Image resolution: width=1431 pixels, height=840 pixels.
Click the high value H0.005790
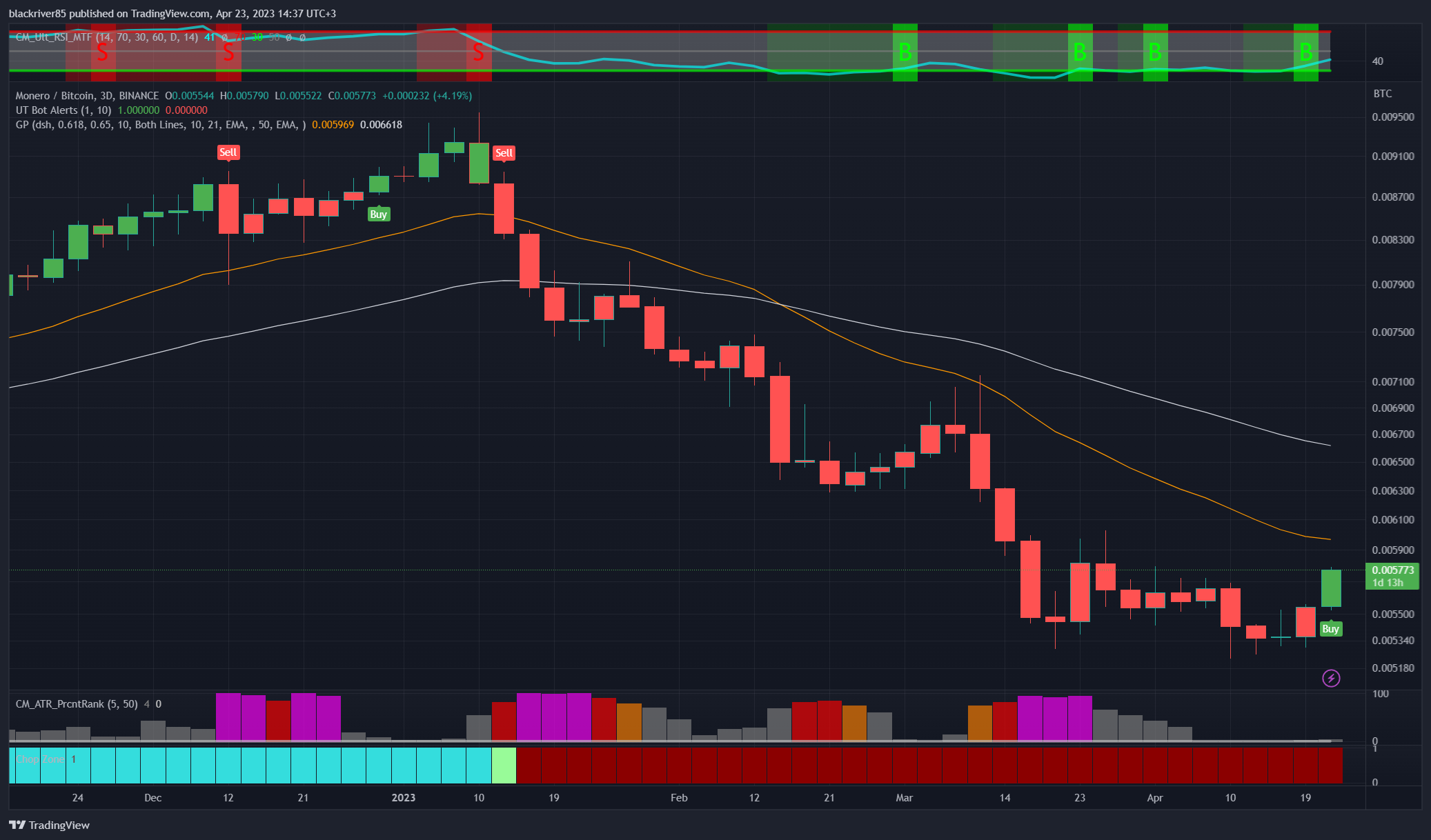click(244, 96)
